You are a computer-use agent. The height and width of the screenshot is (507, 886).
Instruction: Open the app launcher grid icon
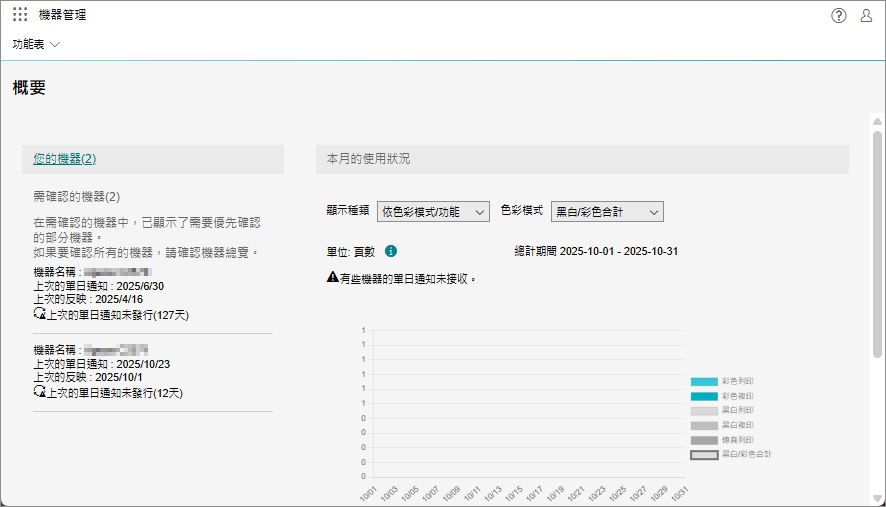20,15
